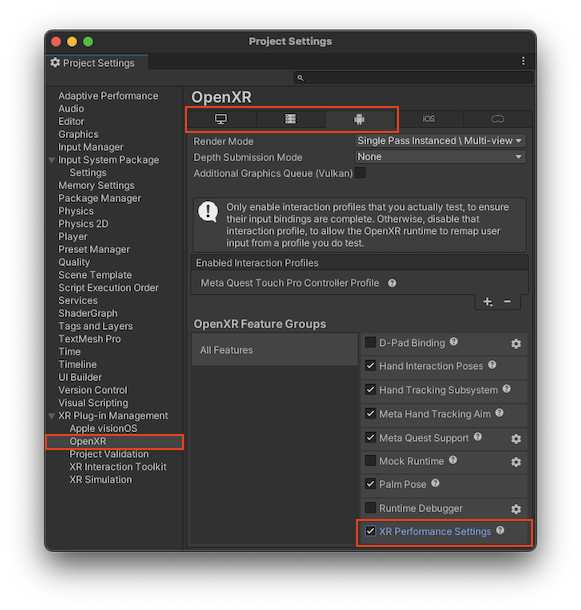The height and width of the screenshot is (610, 581).
Task: Open the Depth Submission Mode dropdown
Action: (x=440, y=157)
